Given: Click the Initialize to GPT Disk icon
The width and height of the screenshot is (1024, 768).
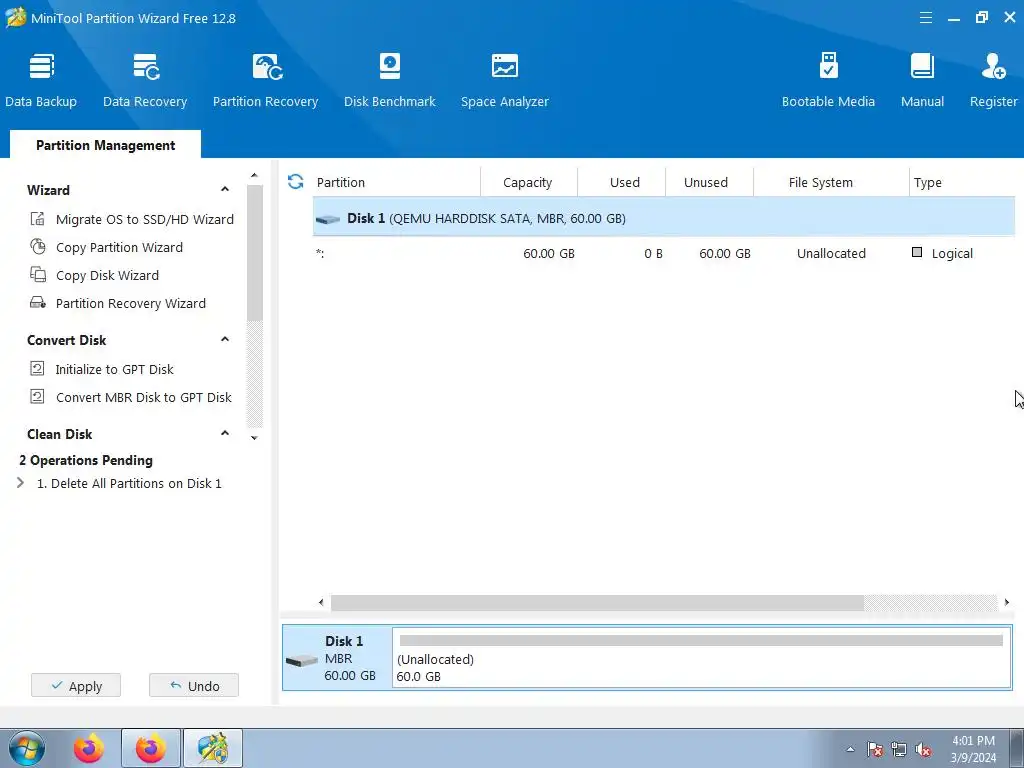Looking at the screenshot, I should pos(38,369).
